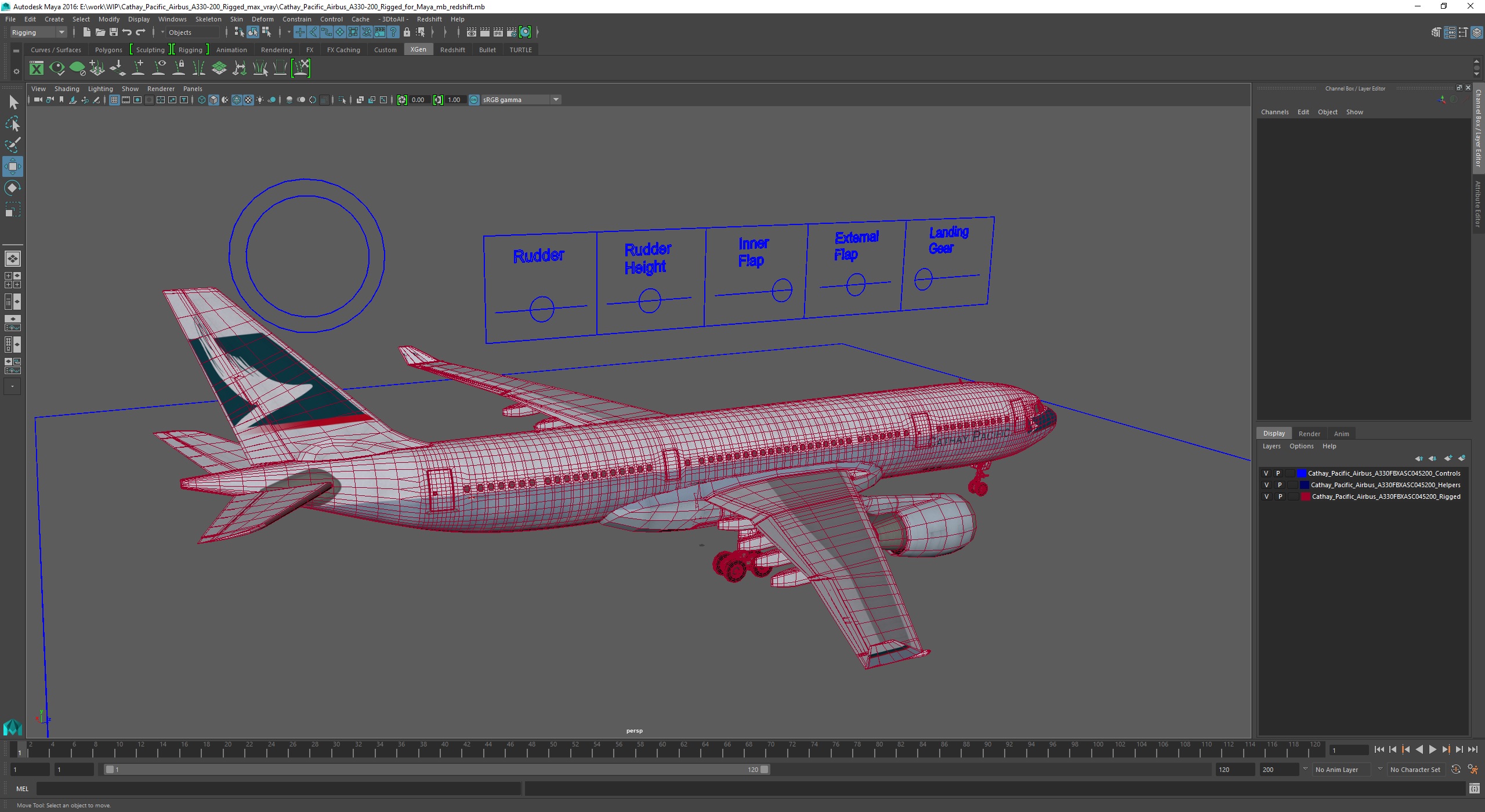Image resolution: width=1485 pixels, height=812 pixels.
Task: Open the Channels menu in Channel Box
Action: click(x=1274, y=112)
